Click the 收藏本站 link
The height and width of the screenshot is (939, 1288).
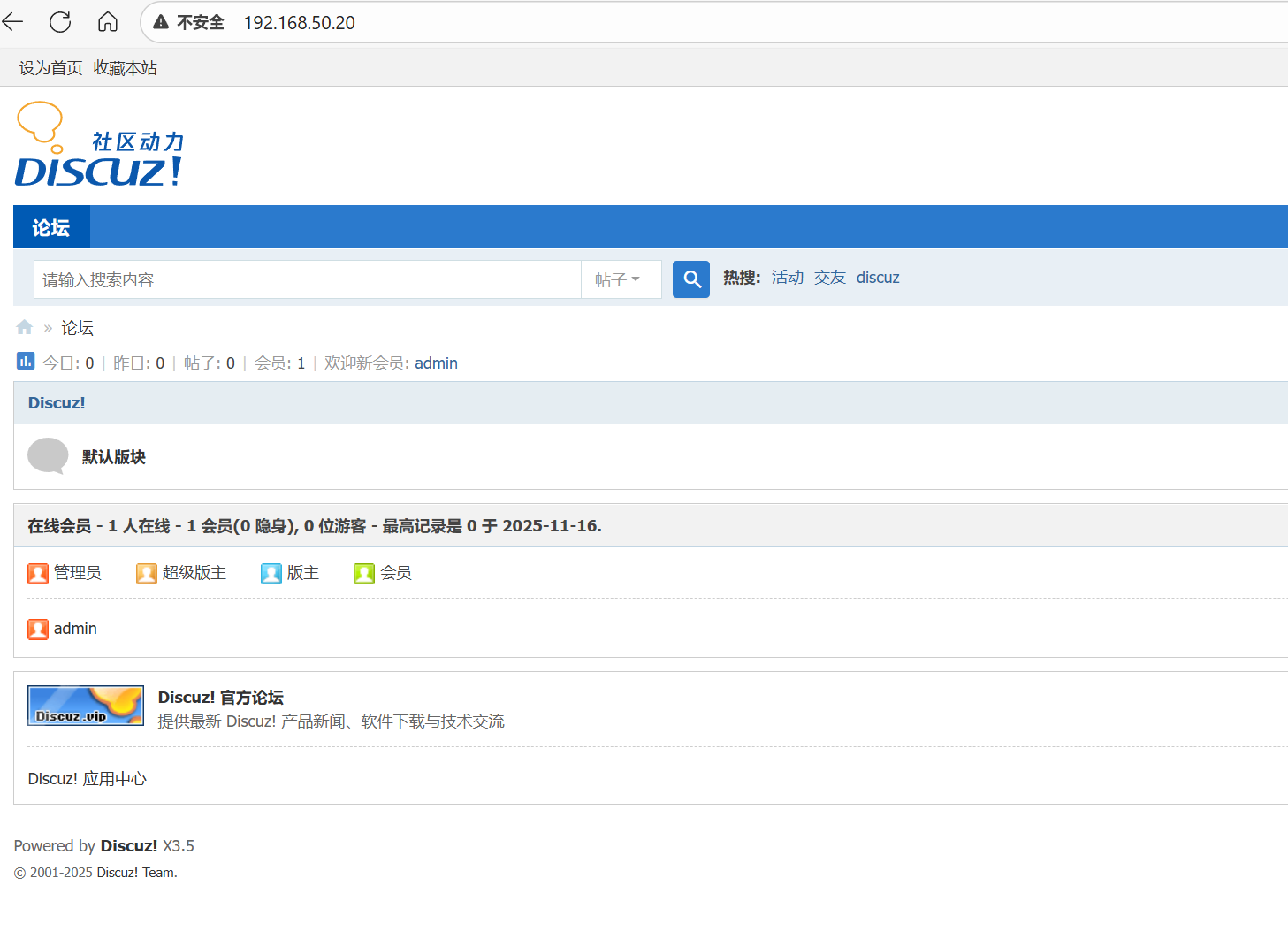click(126, 68)
